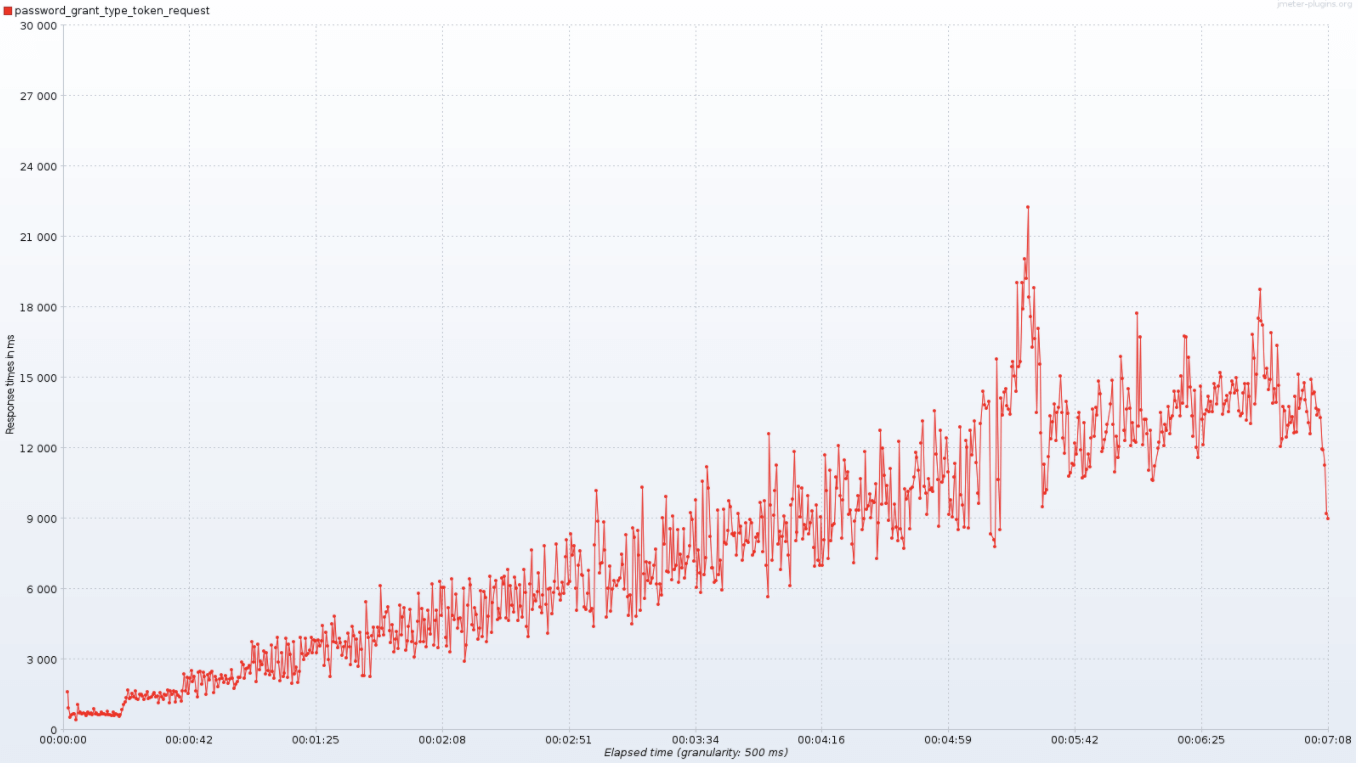Click the "Elapsed time (granularity: 500 ms)" label
Screen dimensions: 1360x770
click(696, 752)
